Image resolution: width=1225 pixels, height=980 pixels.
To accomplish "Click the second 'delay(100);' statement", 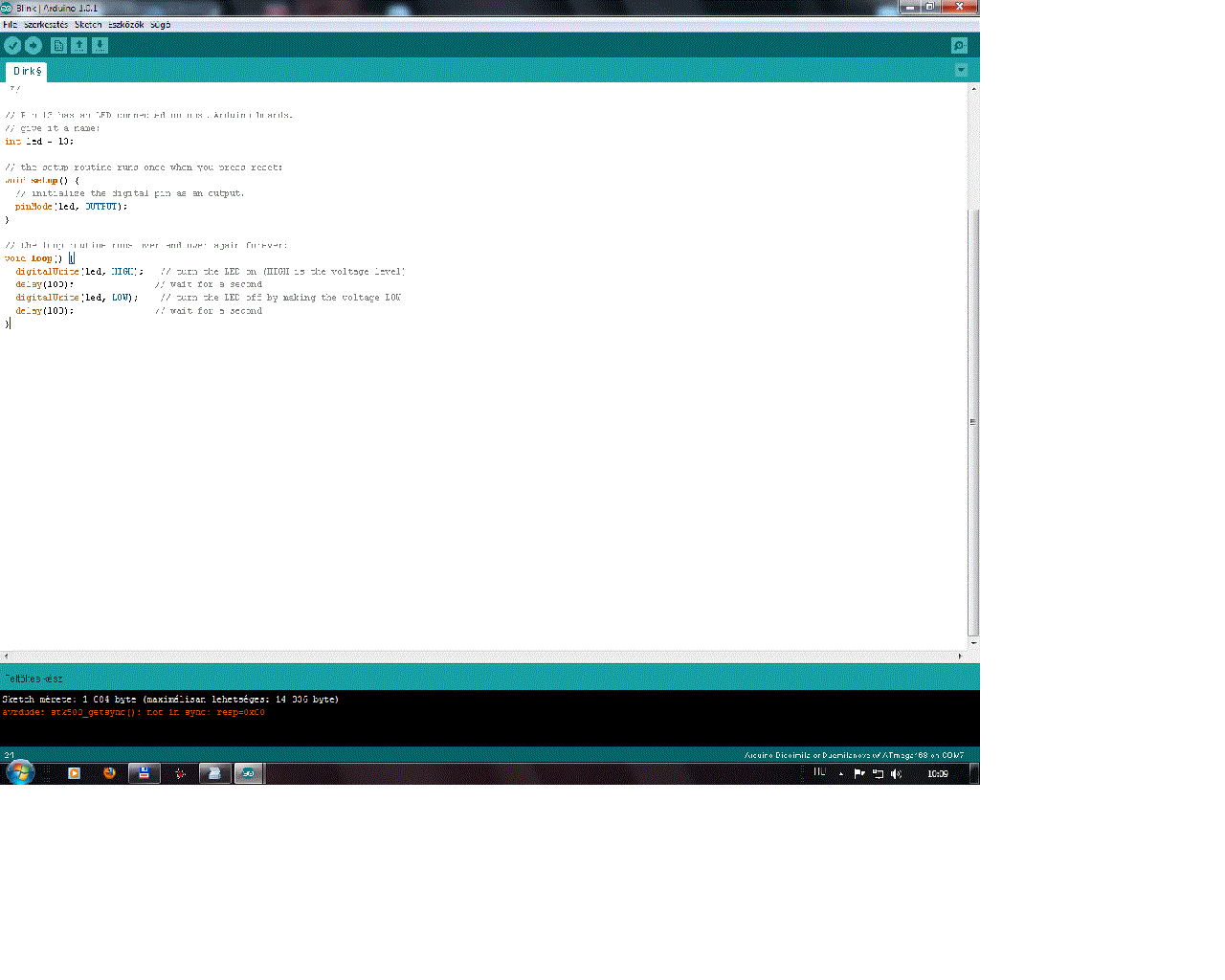I will [44, 311].
